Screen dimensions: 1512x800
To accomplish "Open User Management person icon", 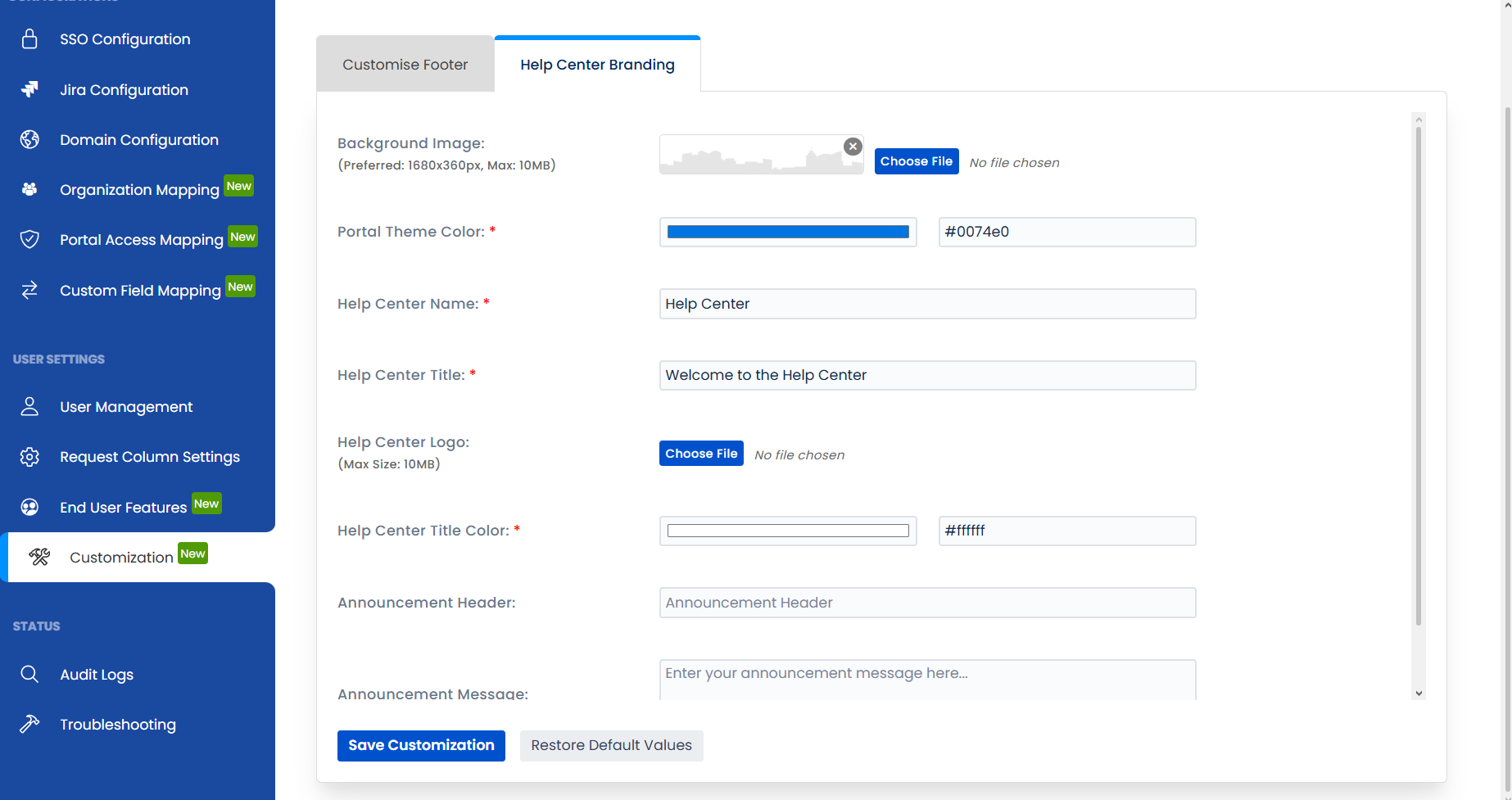I will pos(29,406).
